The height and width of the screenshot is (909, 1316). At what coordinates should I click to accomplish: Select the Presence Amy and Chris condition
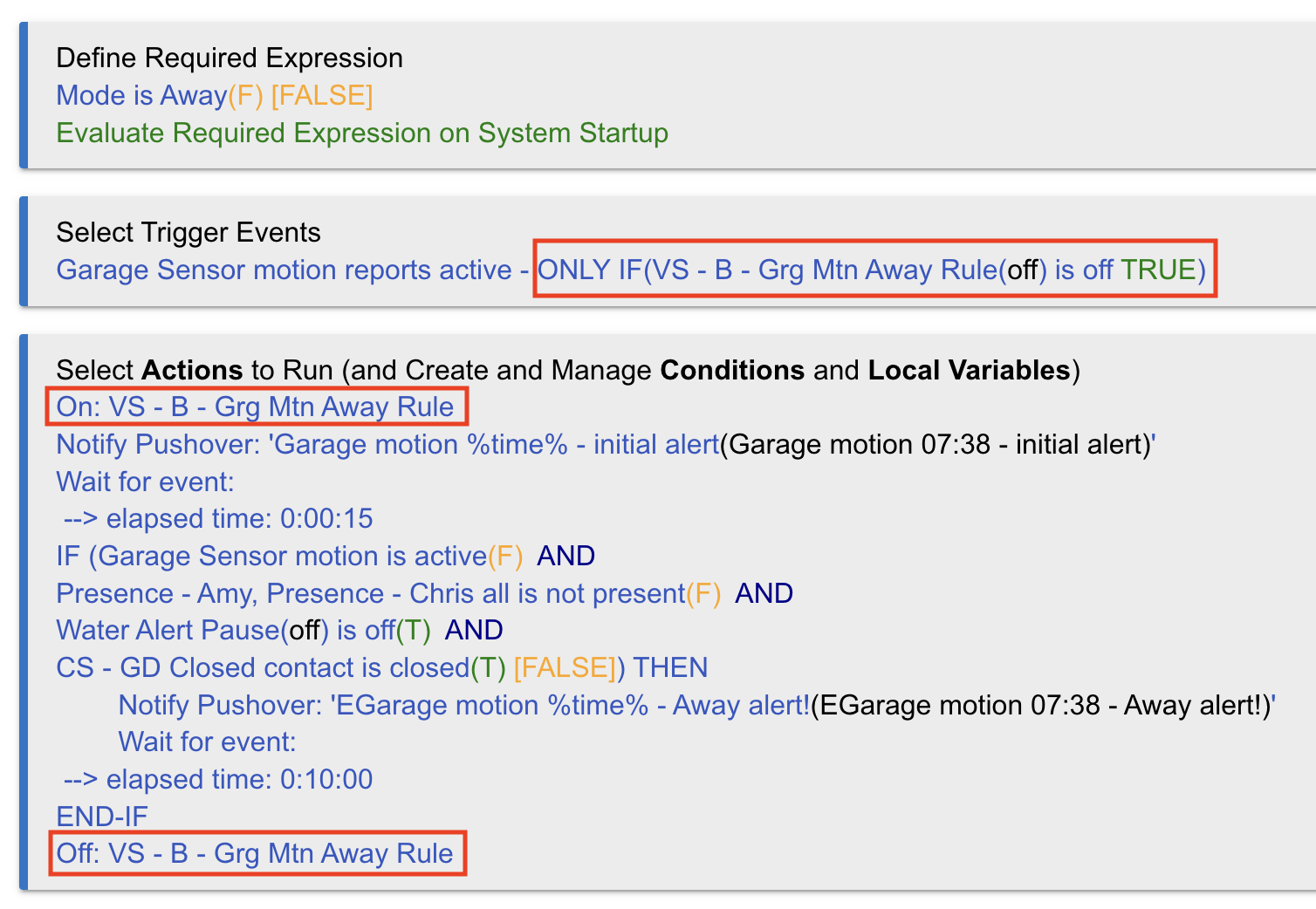click(x=387, y=593)
